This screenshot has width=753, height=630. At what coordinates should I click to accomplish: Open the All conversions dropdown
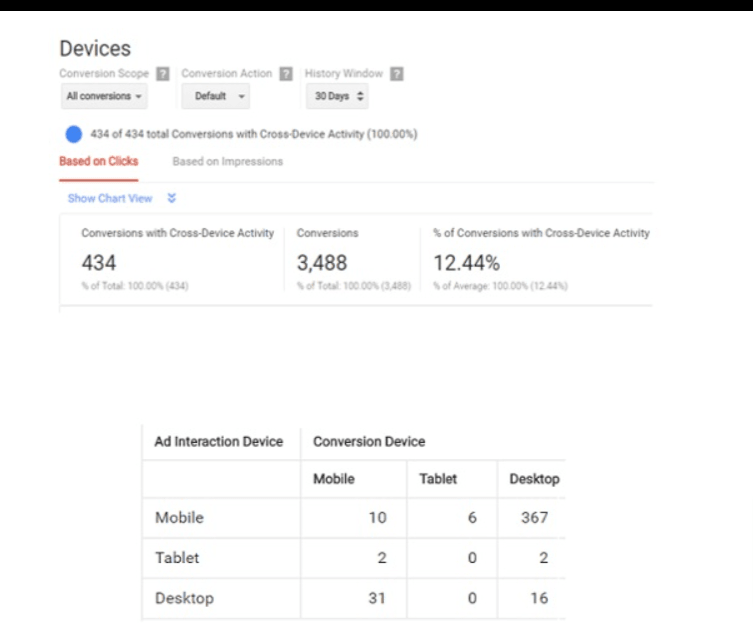click(104, 97)
